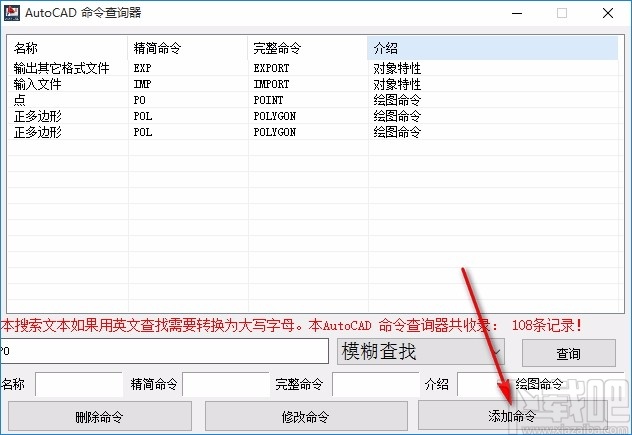Click the EXP short command cell
The image size is (632, 435).
tap(142, 68)
